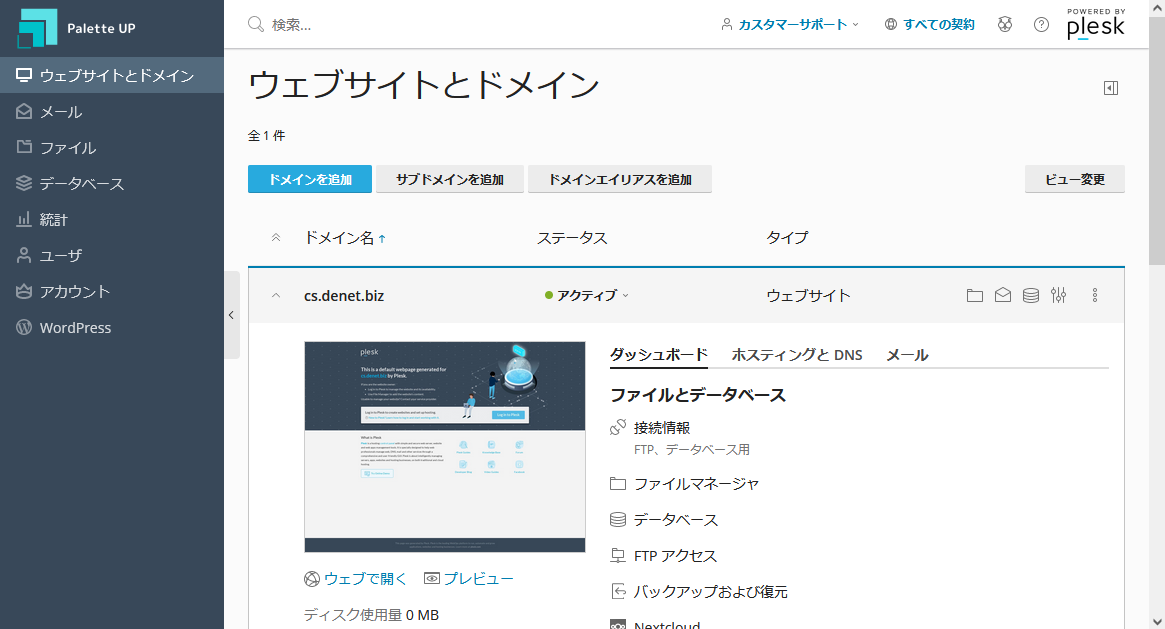Screen dimensions: 1165x629
Task: Open the WordPress sidebar item
Action: point(111,327)
